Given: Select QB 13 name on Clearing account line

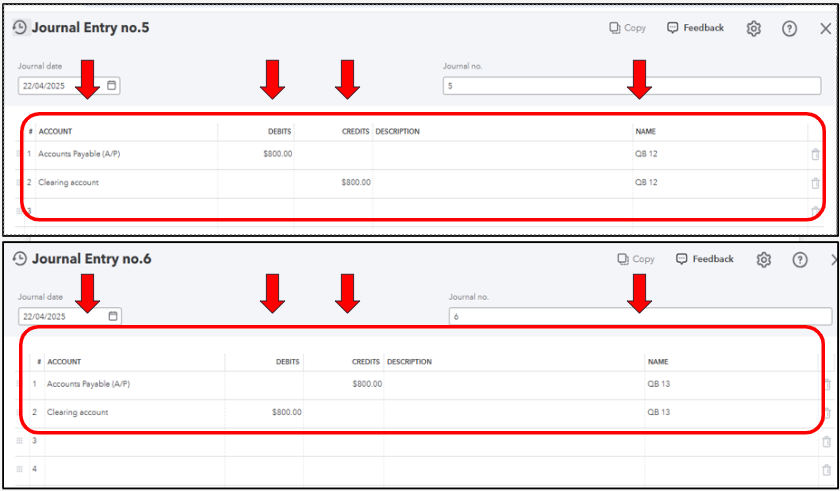Looking at the screenshot, I should coord(658,412).
